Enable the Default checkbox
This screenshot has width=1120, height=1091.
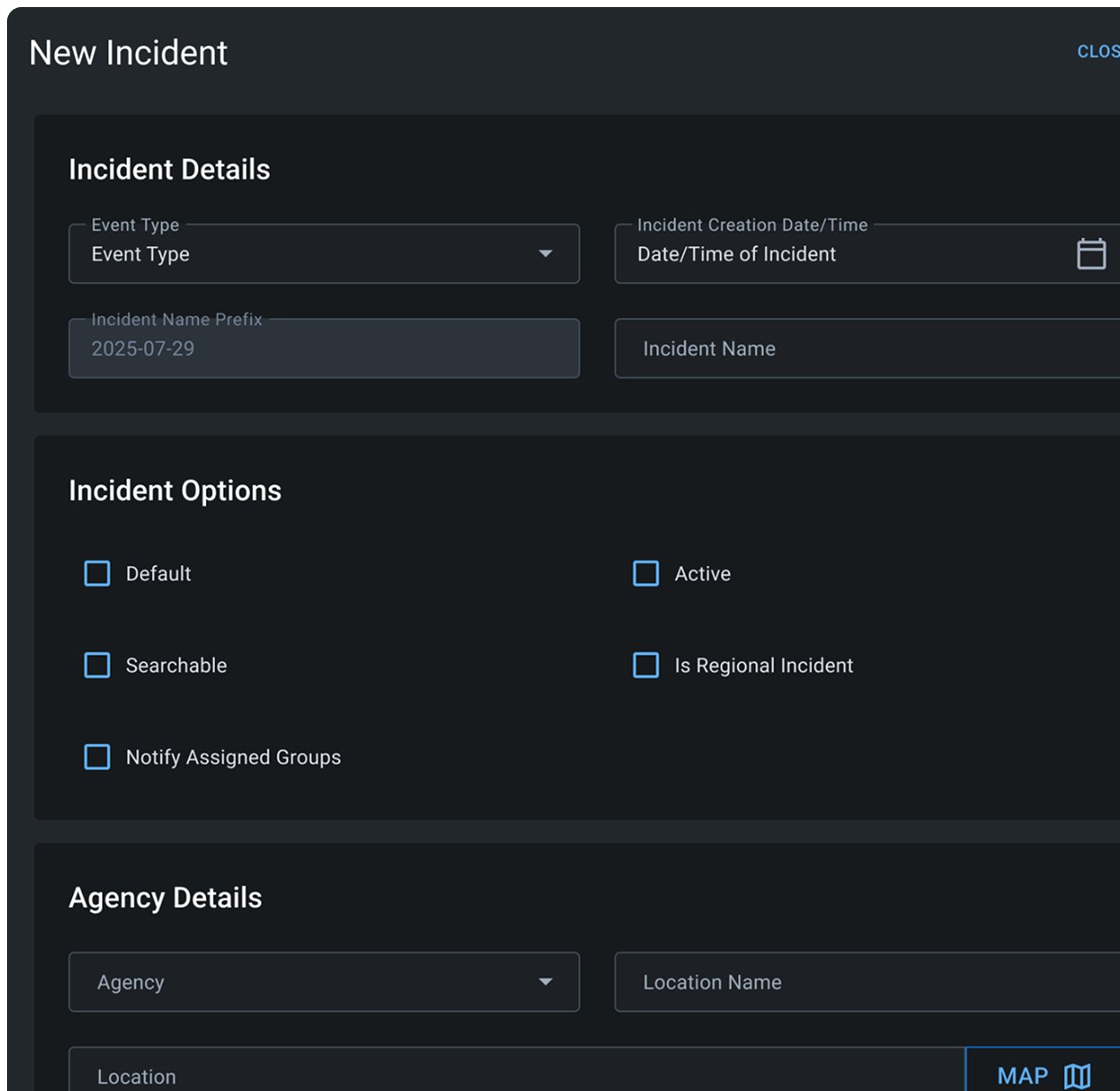[x=98, y=574]
